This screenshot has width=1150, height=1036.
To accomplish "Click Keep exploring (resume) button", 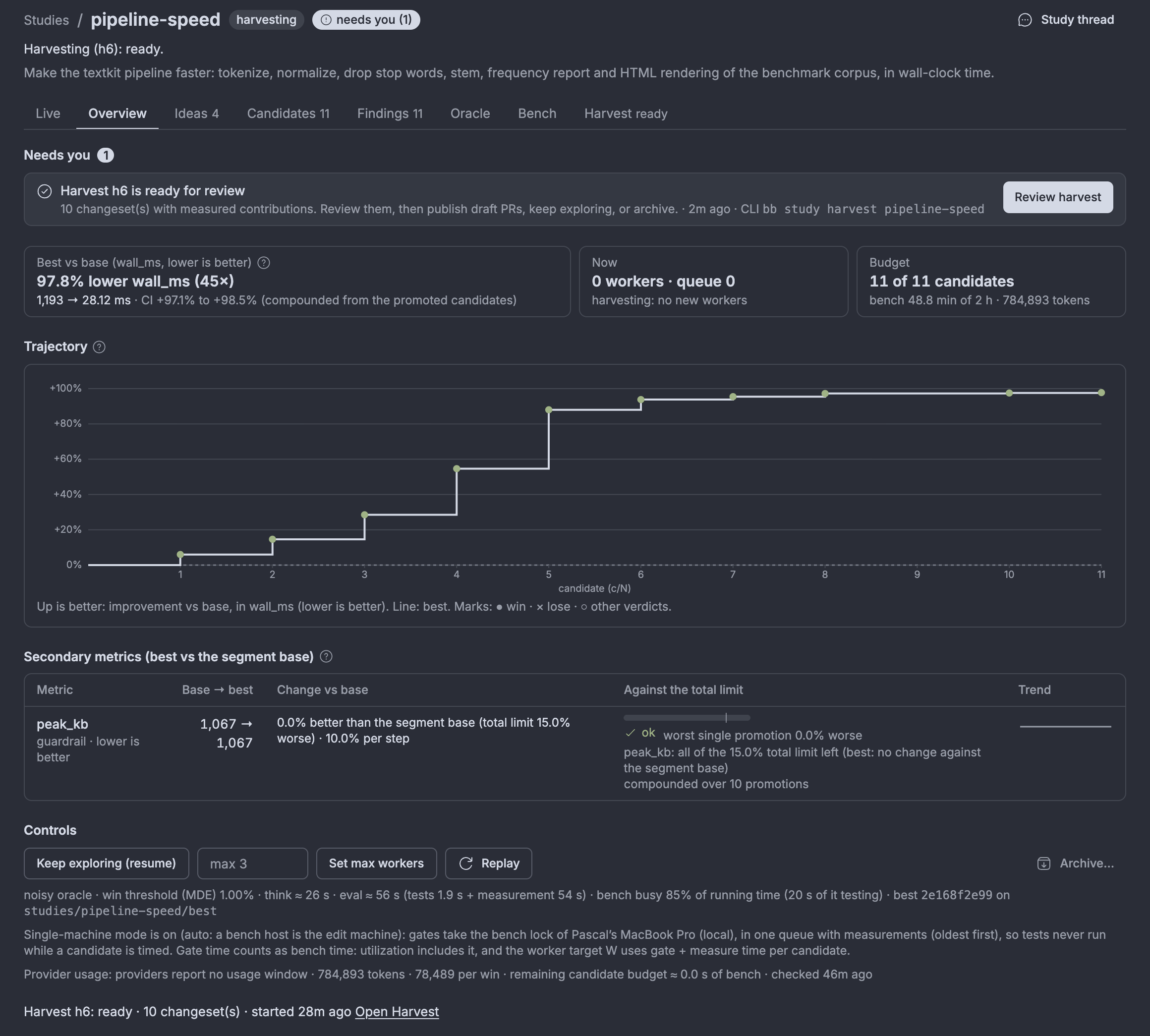I will pyautogui.click(x=107, y=863).
